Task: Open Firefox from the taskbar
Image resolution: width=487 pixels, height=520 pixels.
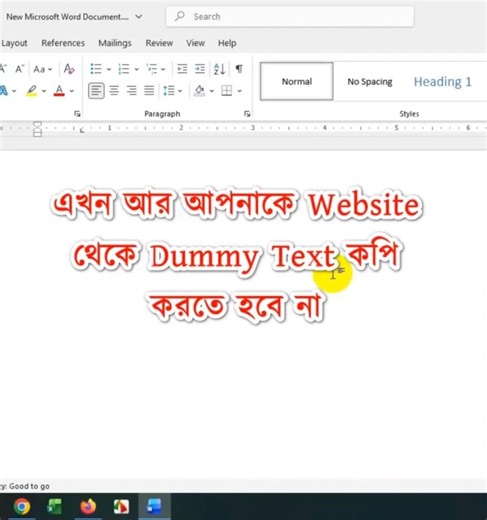Action: click(88, 507)
